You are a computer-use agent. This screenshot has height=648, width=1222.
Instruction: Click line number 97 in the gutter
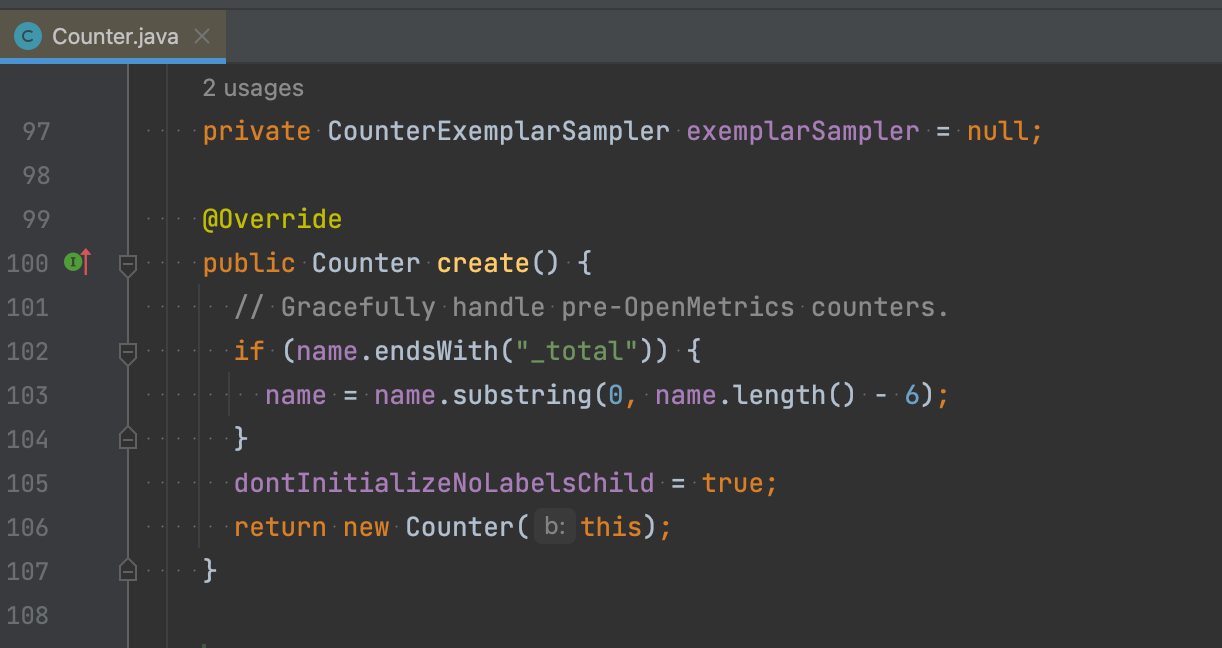click(x=36, y=131)
